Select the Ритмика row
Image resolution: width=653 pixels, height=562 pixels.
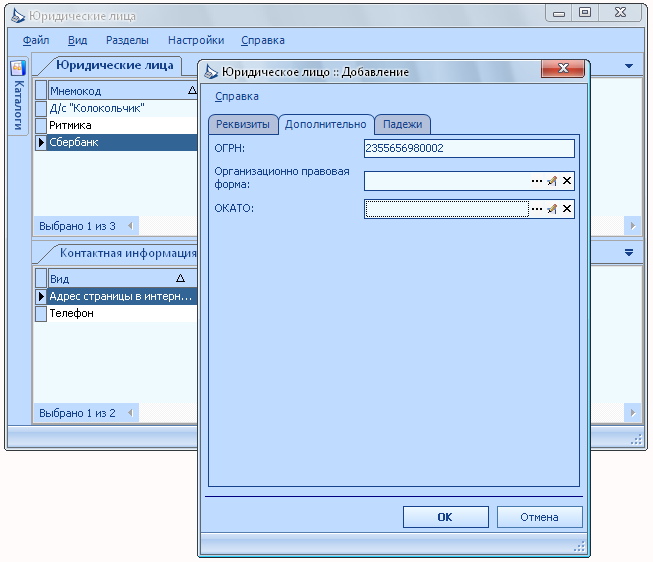point(122,125)
